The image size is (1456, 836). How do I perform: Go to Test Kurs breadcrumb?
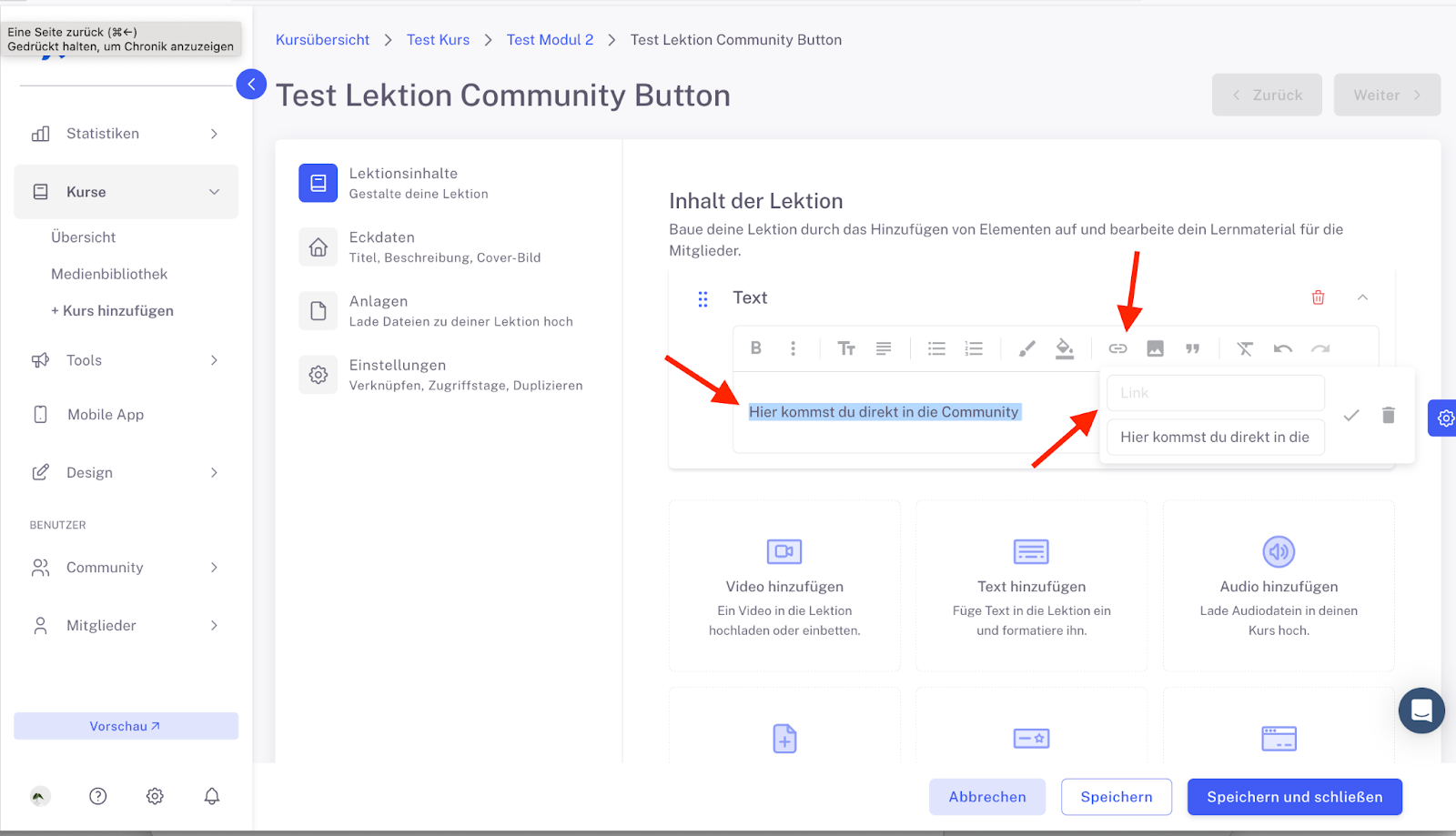(x=439, y=40)
